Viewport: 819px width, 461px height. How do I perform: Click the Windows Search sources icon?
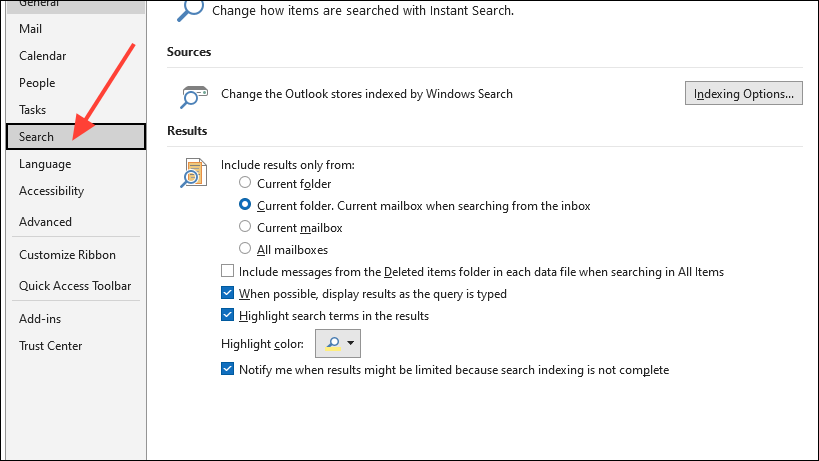click(190, 94)
